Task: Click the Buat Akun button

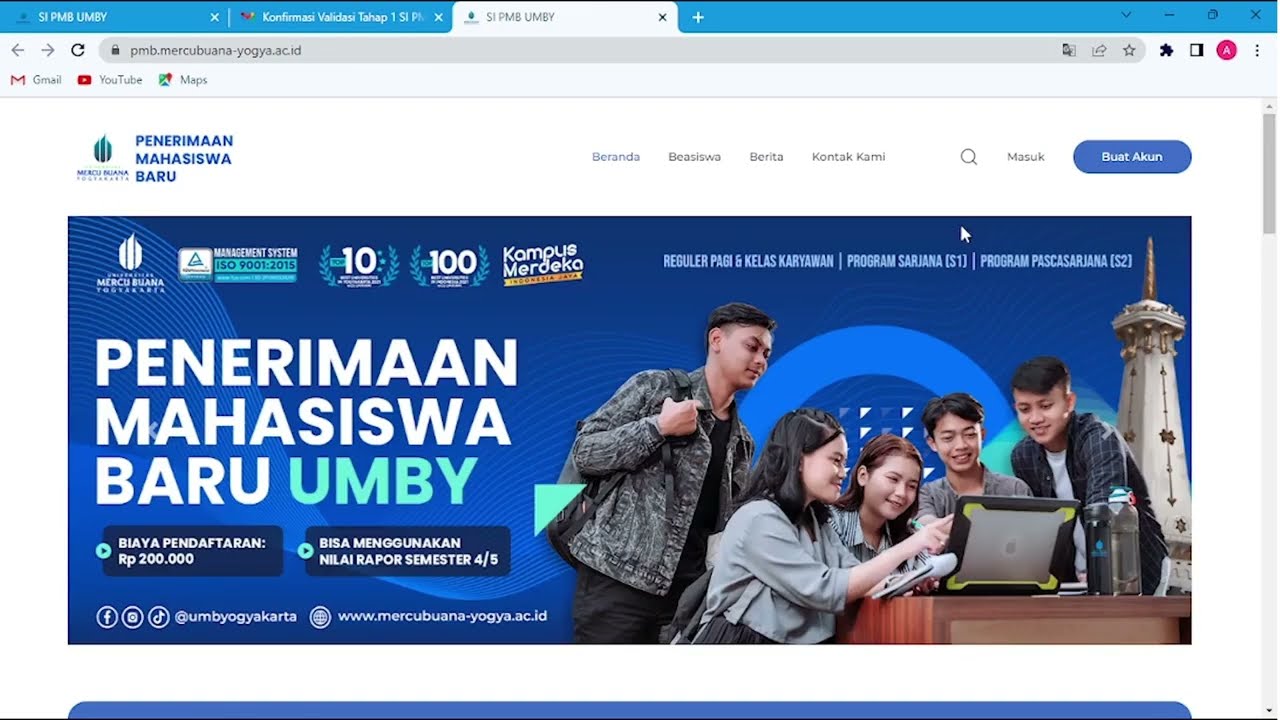Action: click(1132, 157)
